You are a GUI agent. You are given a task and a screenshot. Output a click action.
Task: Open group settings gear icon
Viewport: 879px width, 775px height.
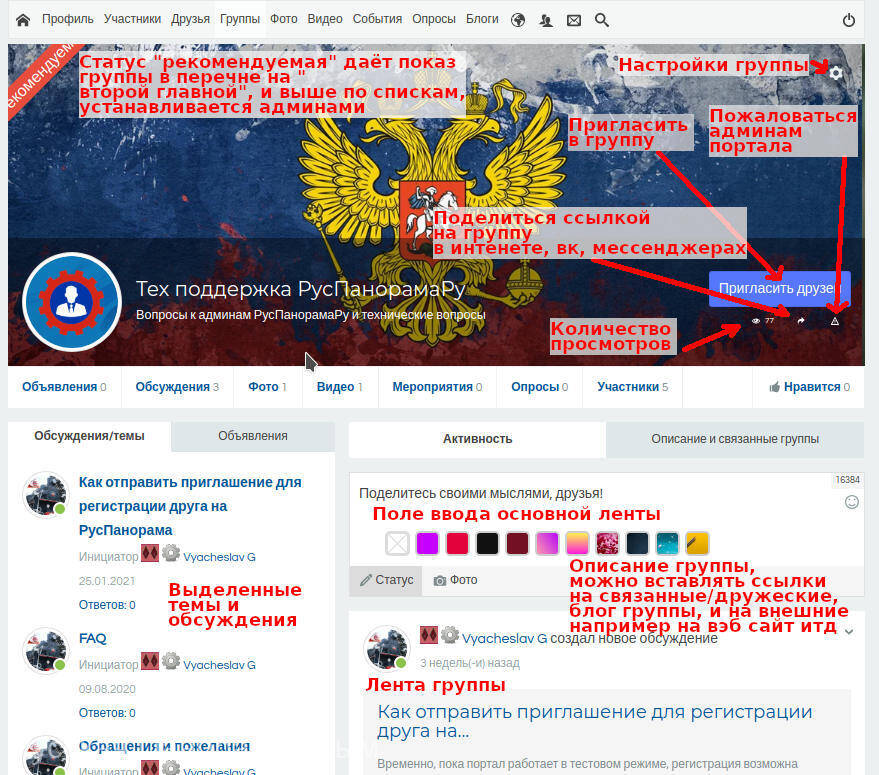click(836, 73)
